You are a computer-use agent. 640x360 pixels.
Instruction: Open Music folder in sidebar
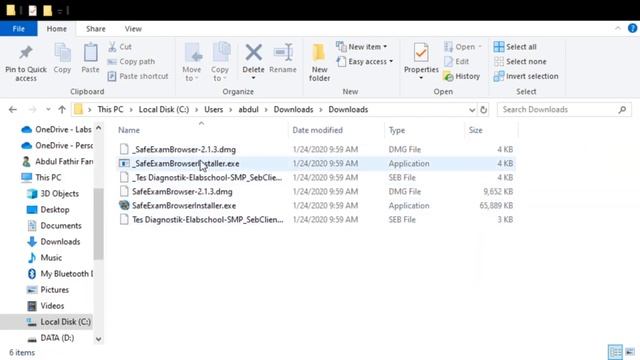click(x=44, y=258)
